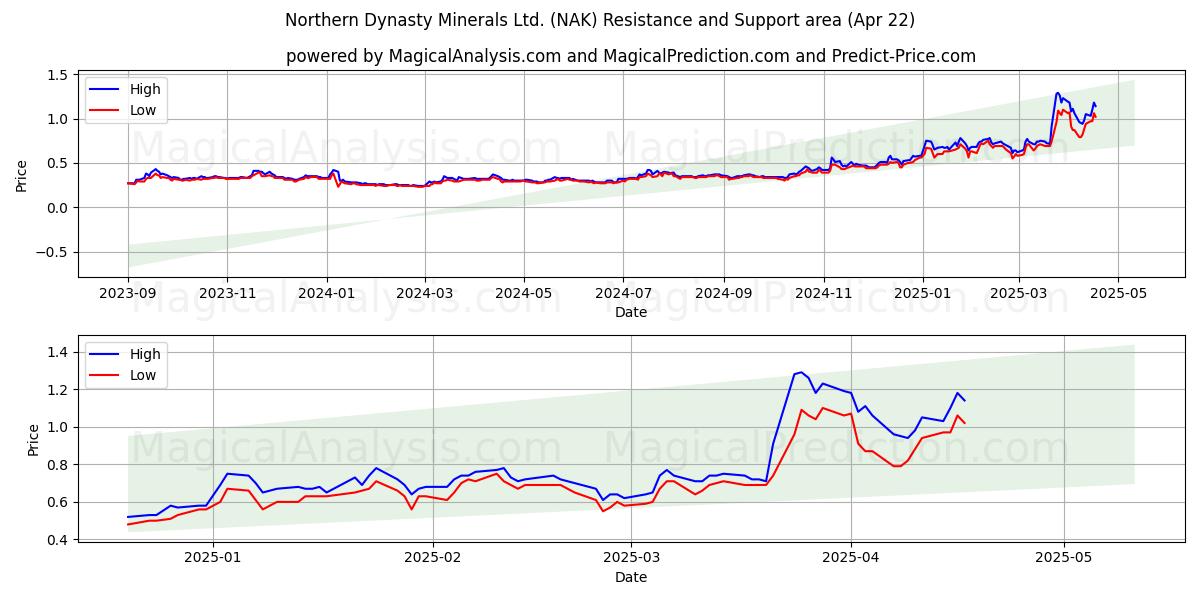This screenshot has height=600, width=1200.
Task: Click the 2023-09 x-axis label in top chart
Action: 128,294
